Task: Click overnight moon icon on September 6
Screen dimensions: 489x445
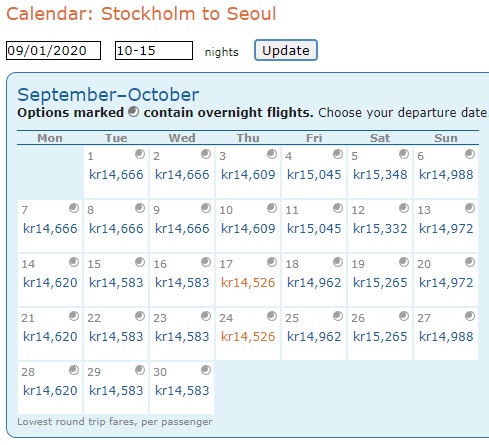Action: [470, 154]
